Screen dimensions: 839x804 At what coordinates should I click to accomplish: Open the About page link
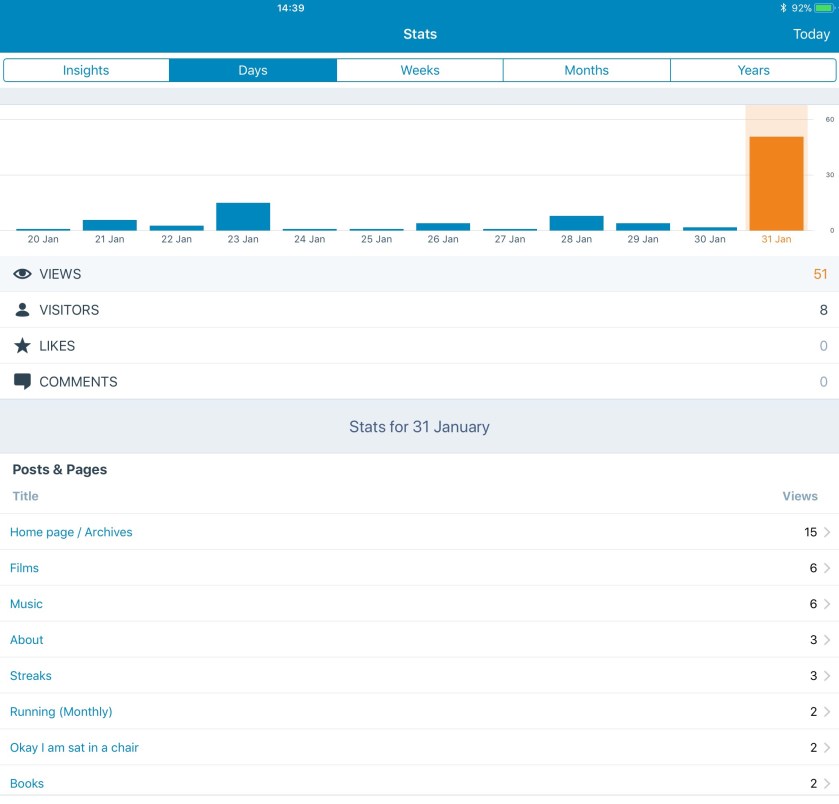(x=27, y=640)
